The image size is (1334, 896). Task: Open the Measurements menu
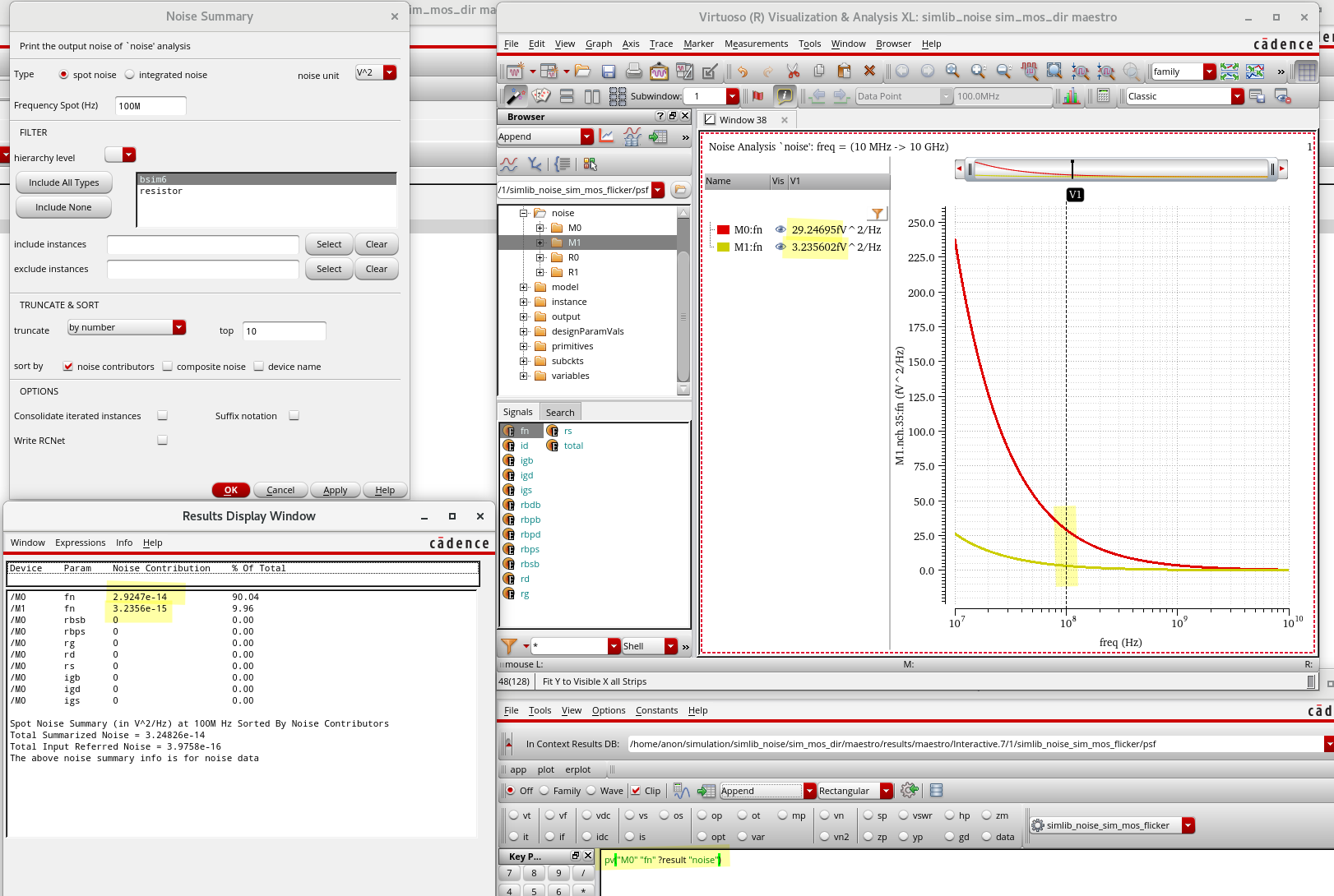[x=756, y=44]
